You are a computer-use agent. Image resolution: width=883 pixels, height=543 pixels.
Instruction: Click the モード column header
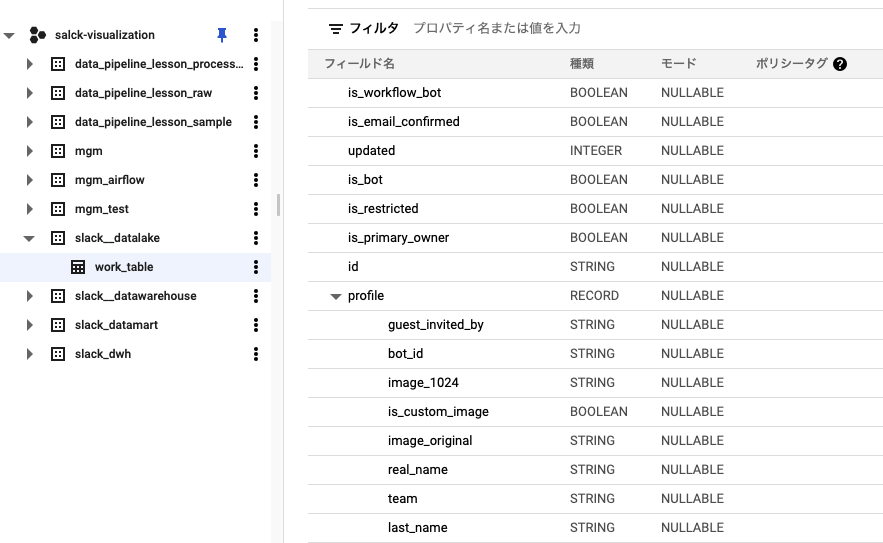679,64
